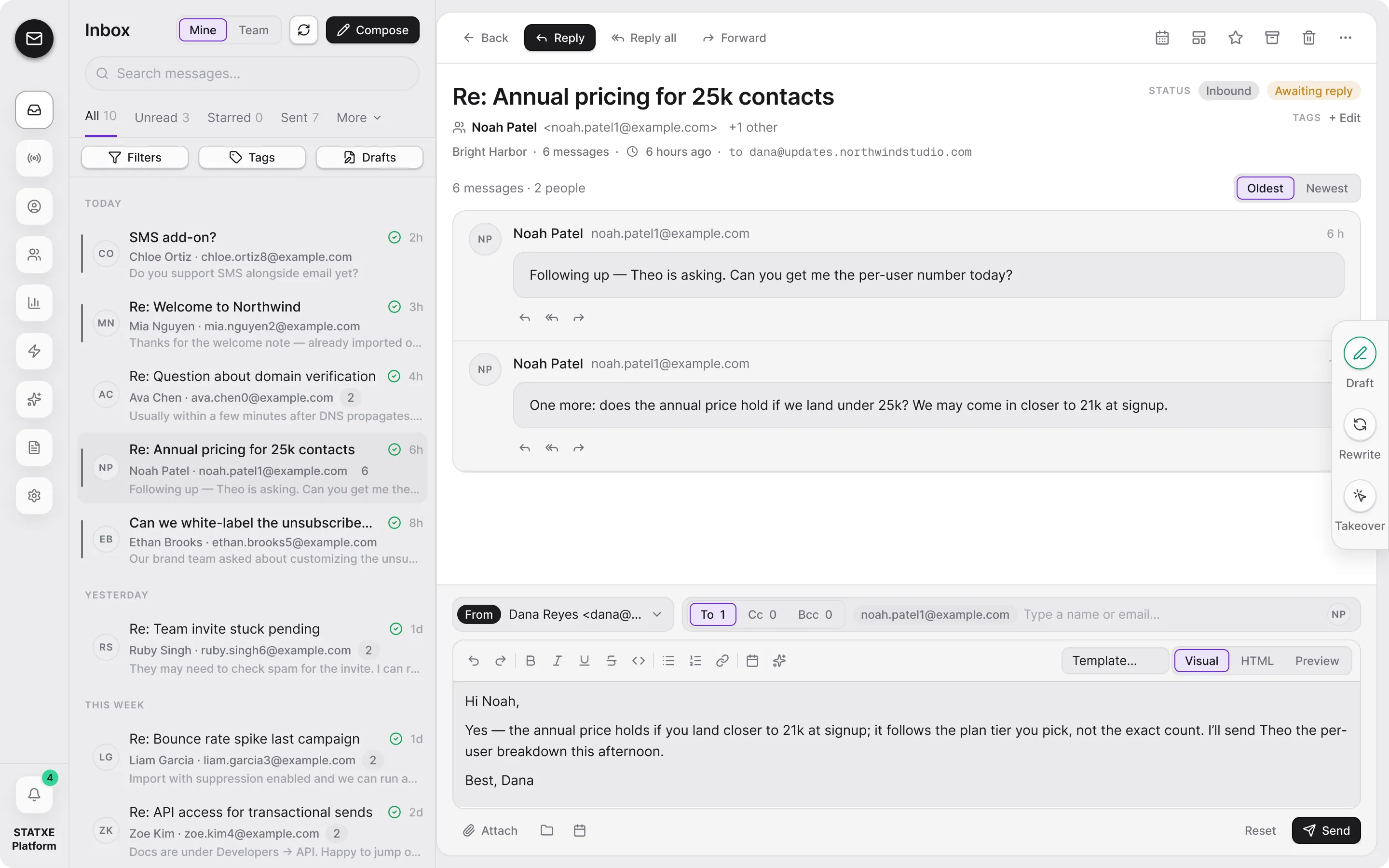Open the Unread tab
Image resolution: width=1389 pixels, height=868 pixels.
tap(162, 118)
